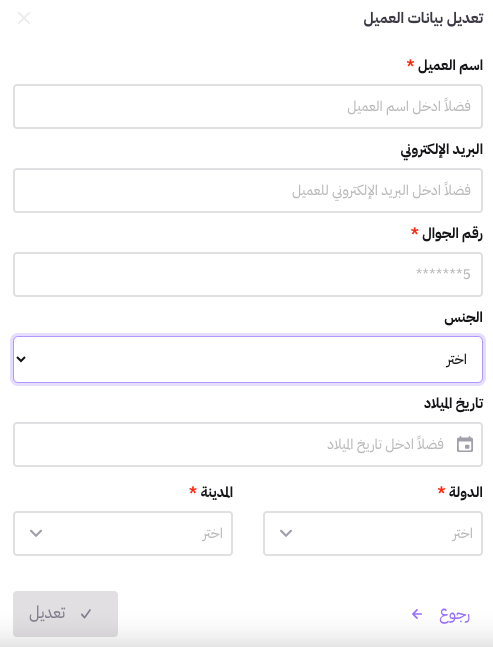
Task: Expand the المدينة dropdown chevron
Action: coord(36,533)
